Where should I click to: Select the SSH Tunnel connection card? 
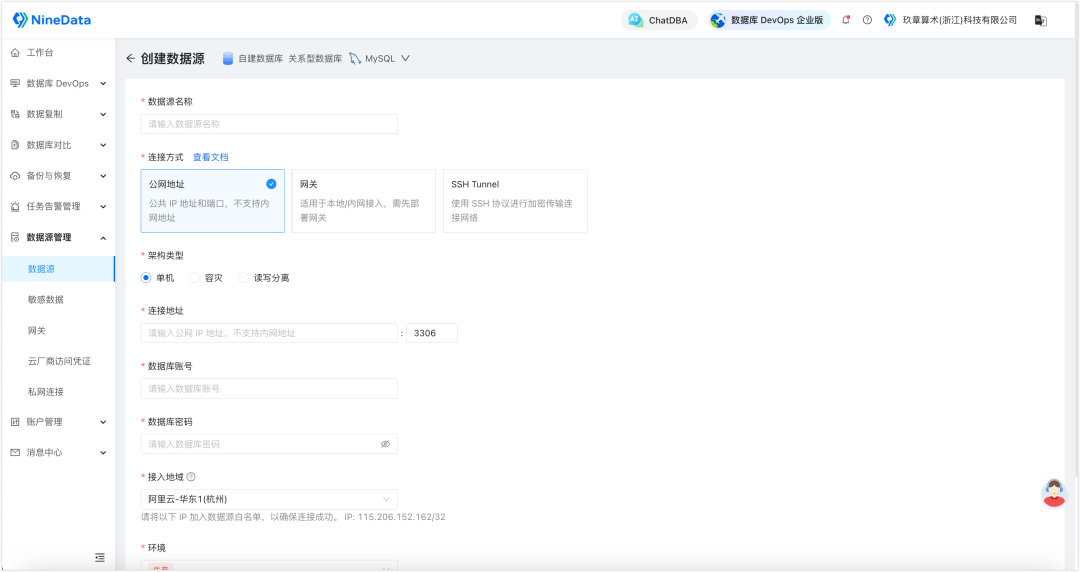click(515, 201)
